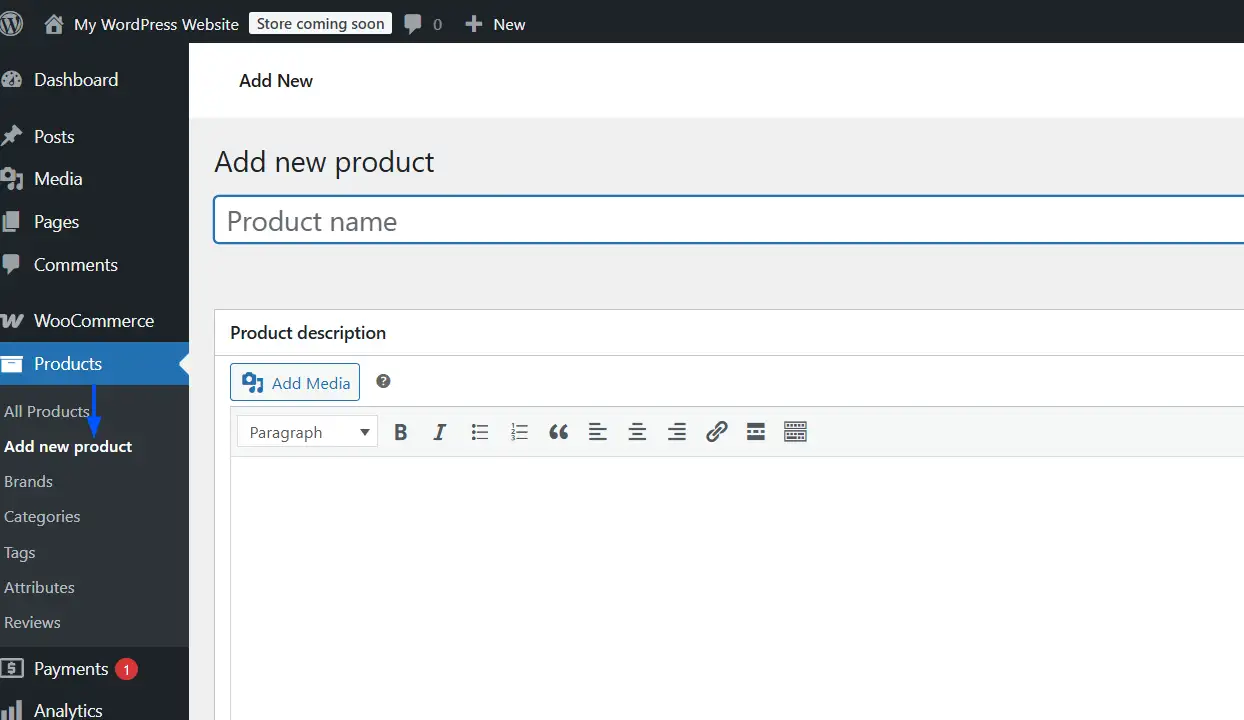
Task: Click the Payments dollar icon
Action: tap(11, 669)
